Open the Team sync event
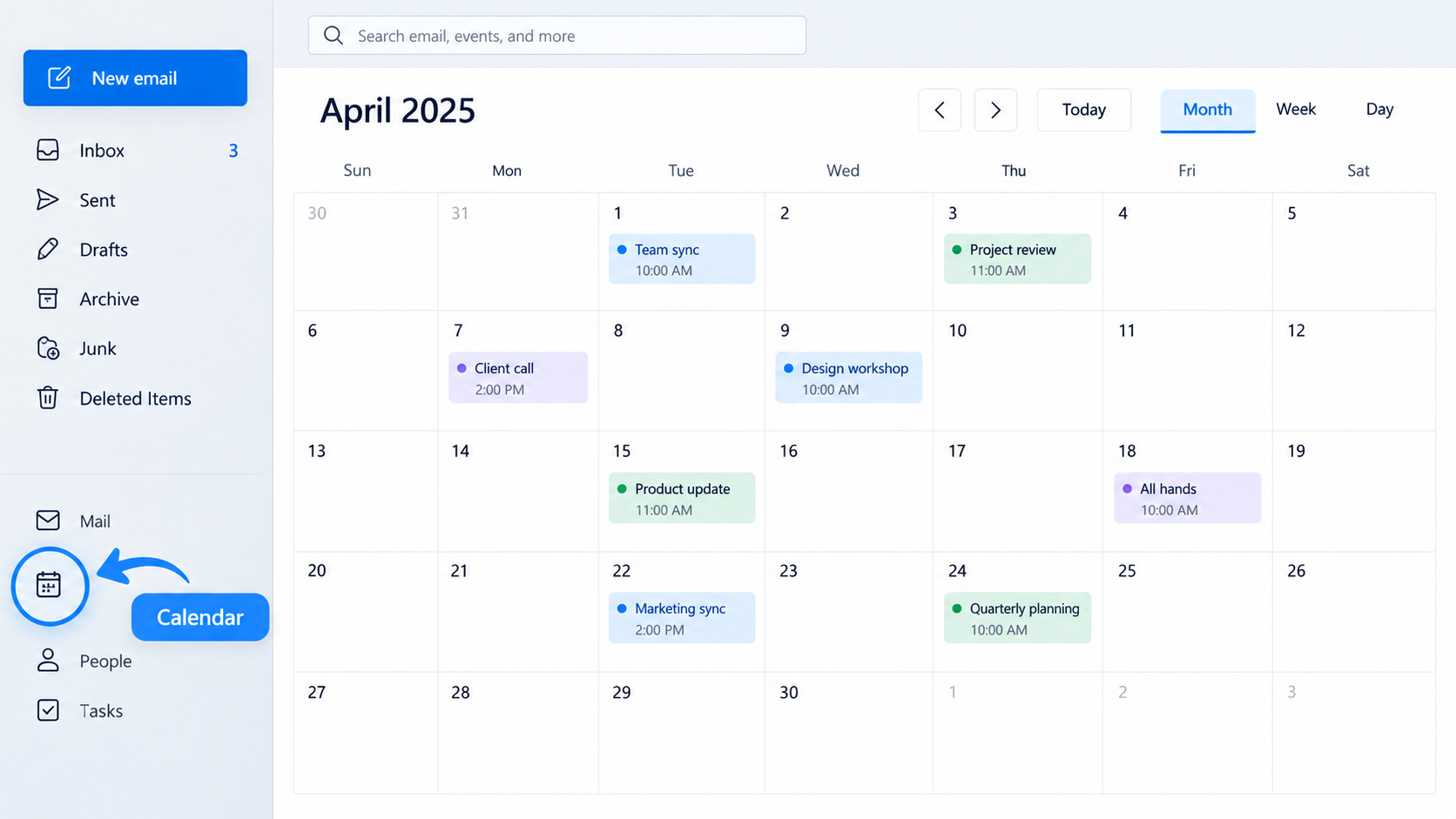The width and height of the screenshot is (1456, 819). (682, 258)
